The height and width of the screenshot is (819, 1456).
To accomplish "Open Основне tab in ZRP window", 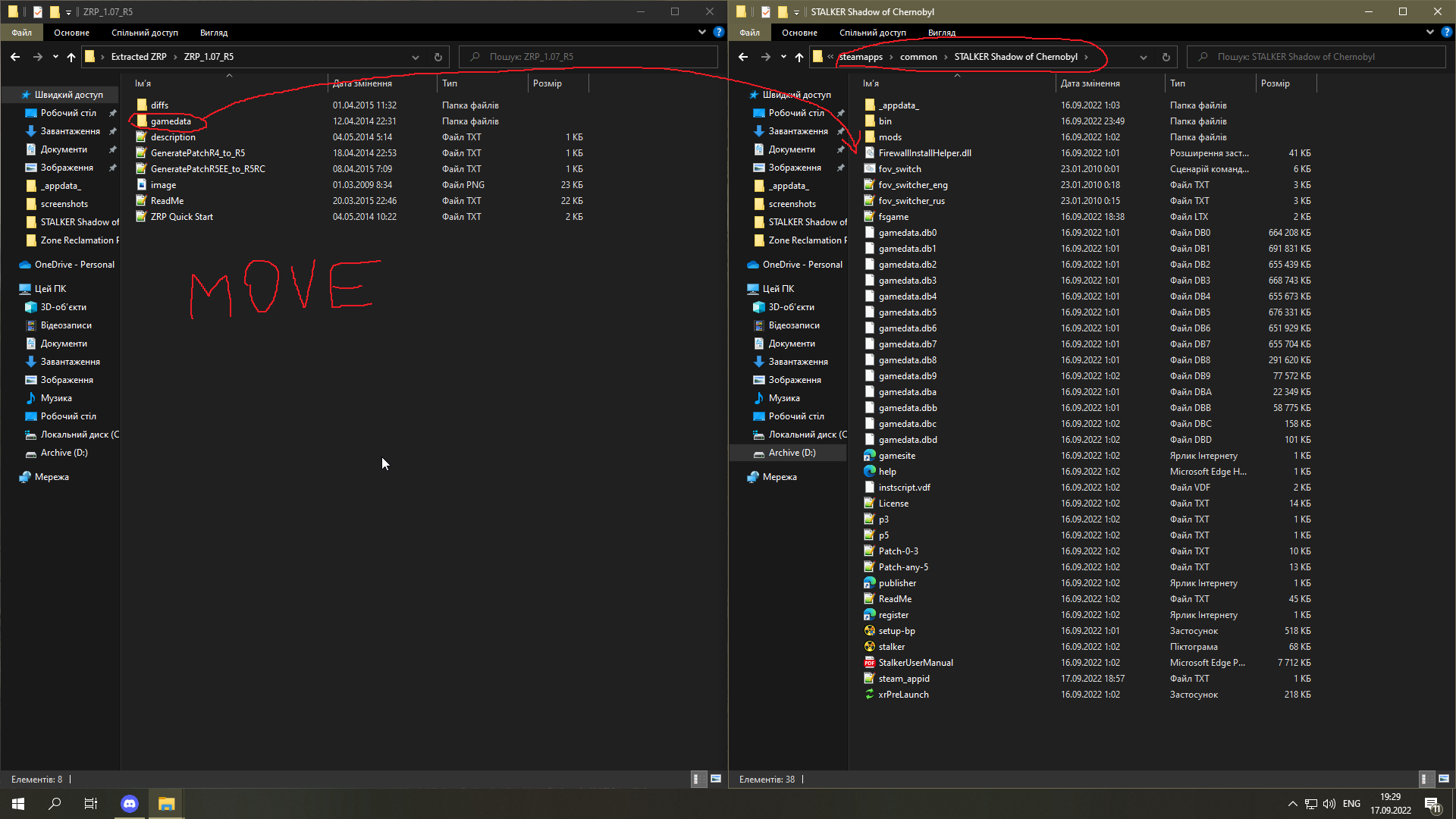I will 71,33.
